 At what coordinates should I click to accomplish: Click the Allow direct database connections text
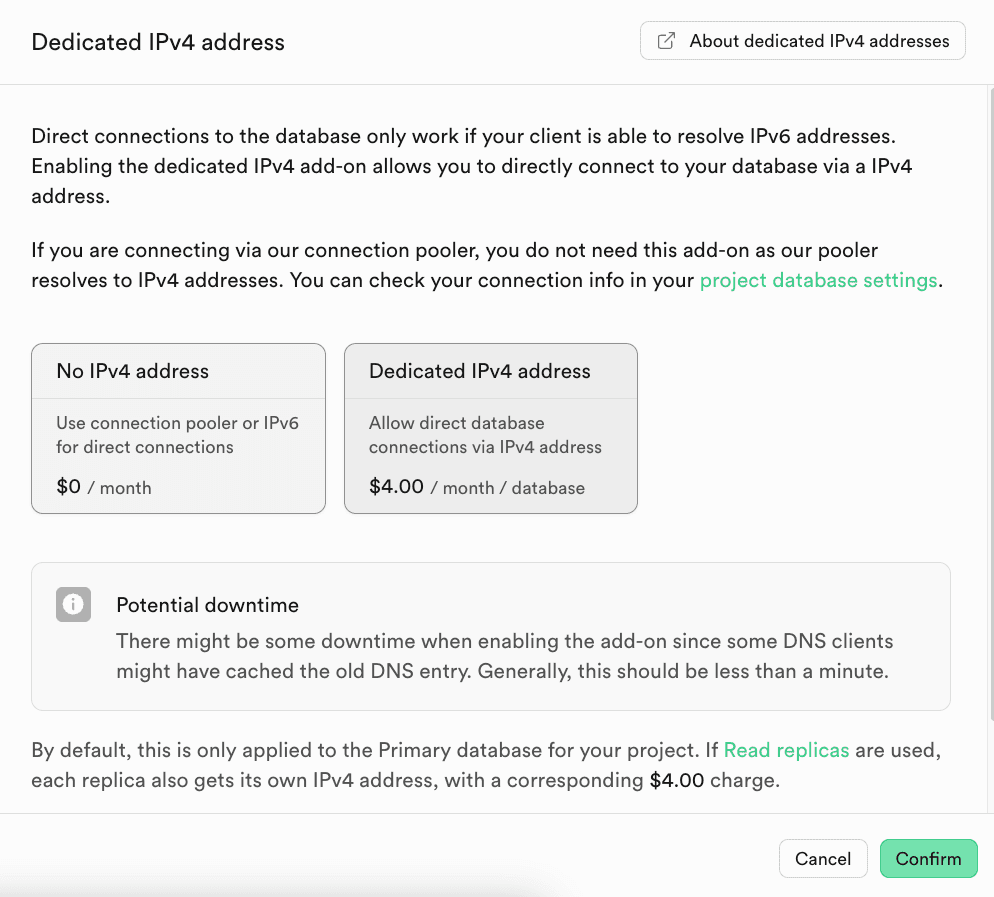click(485, 435)
